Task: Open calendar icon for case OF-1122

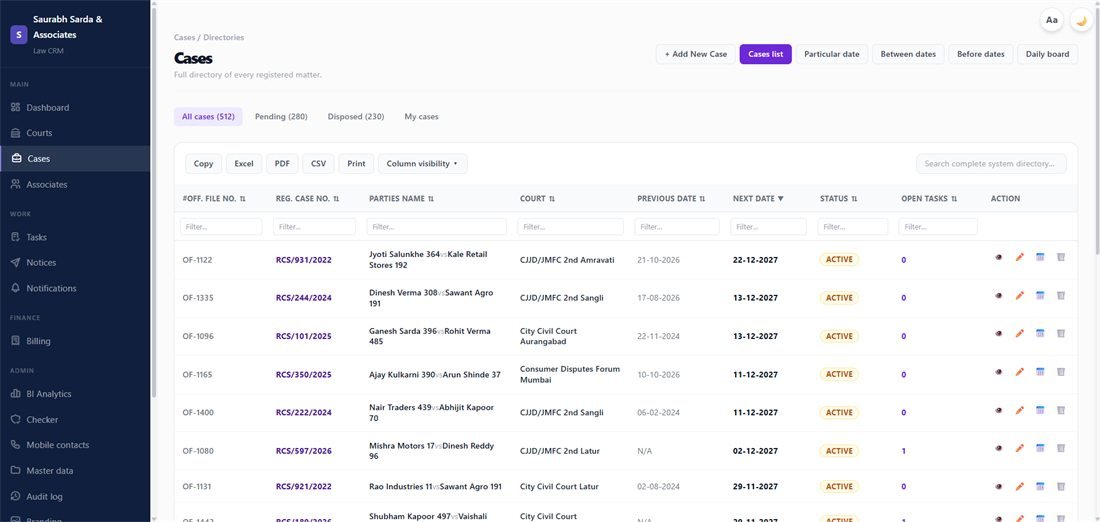Action: click(1040, 257)
